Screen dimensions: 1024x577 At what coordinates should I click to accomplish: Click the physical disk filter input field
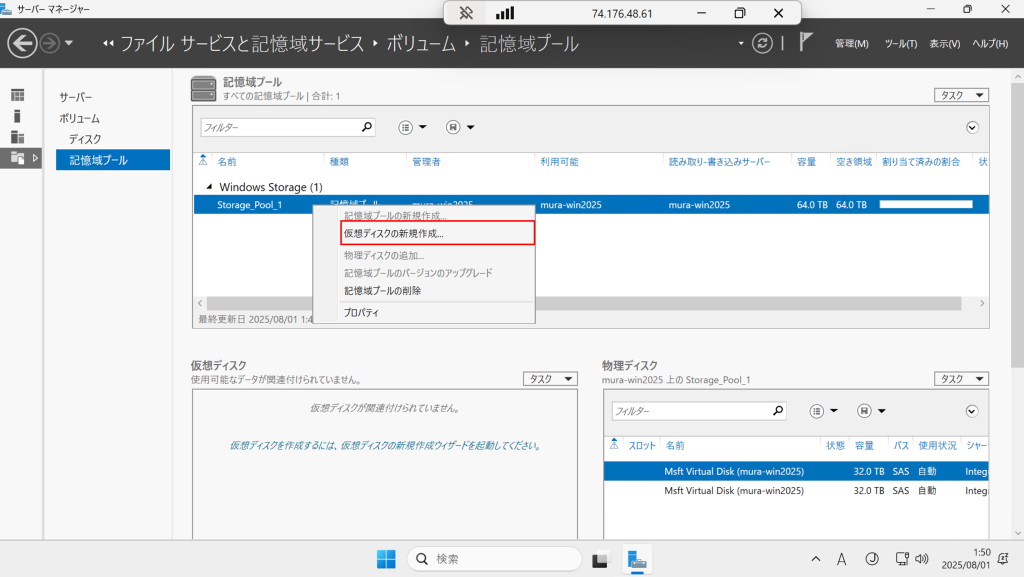click(x=692, y=411)
